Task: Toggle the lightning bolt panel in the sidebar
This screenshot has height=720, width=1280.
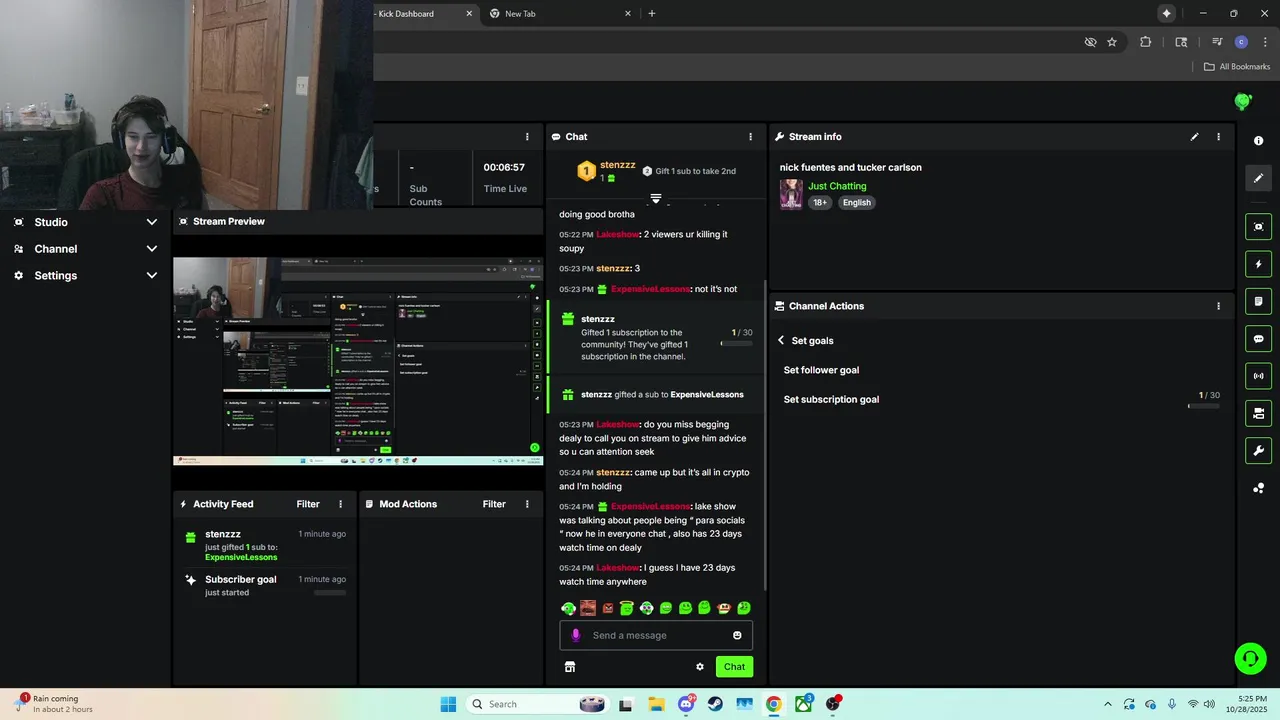Action: pos(1258,264)
